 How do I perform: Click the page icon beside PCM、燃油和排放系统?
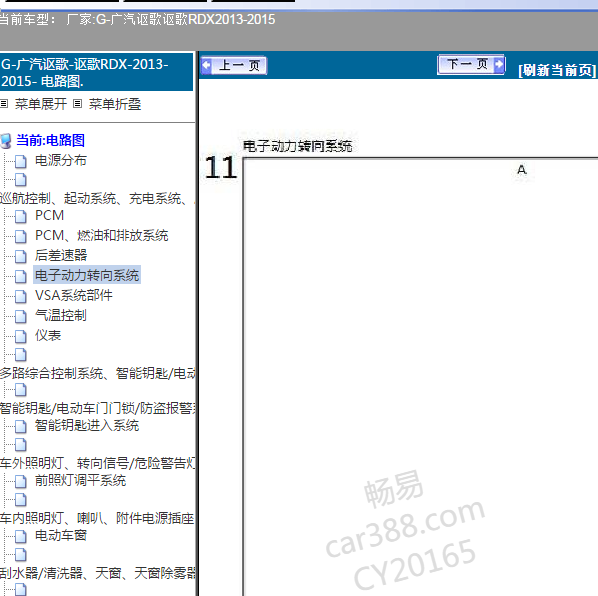coord(21,236)
